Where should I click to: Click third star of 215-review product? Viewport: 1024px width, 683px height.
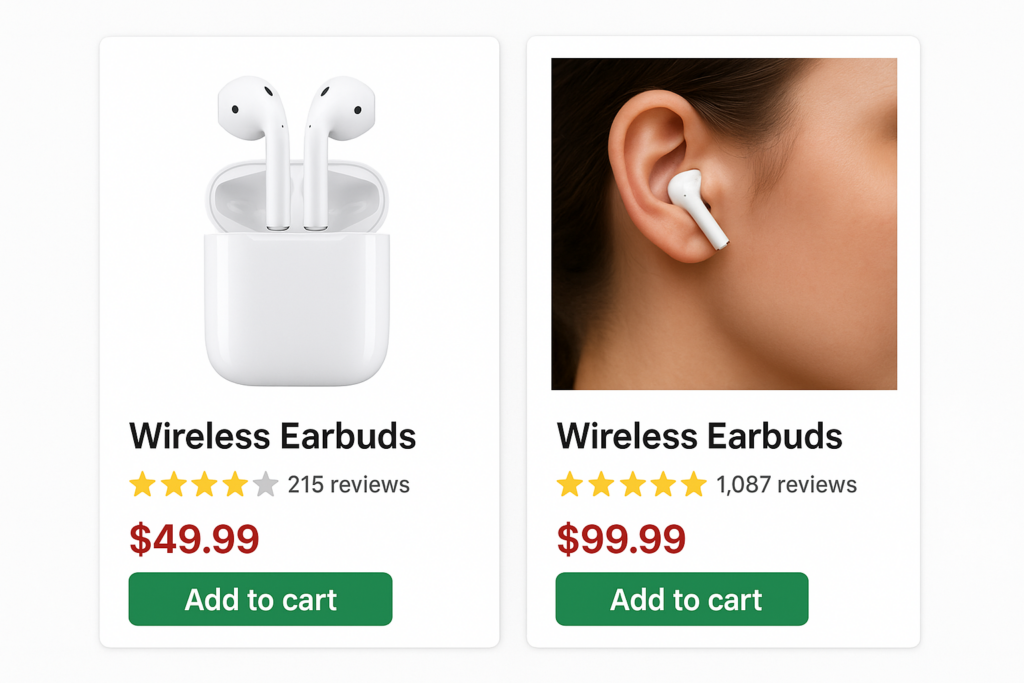(x=204, y=484)
